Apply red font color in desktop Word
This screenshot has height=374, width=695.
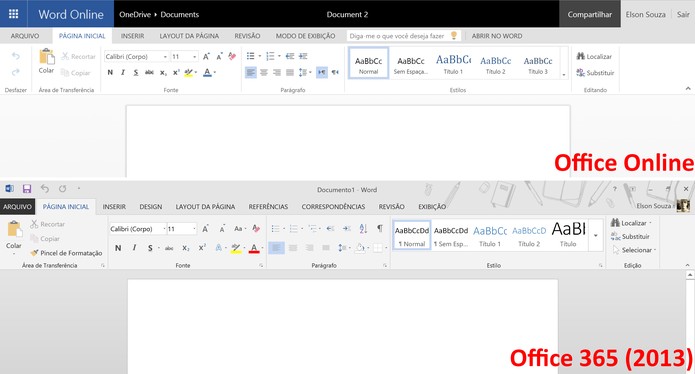(x=254, y=248)
